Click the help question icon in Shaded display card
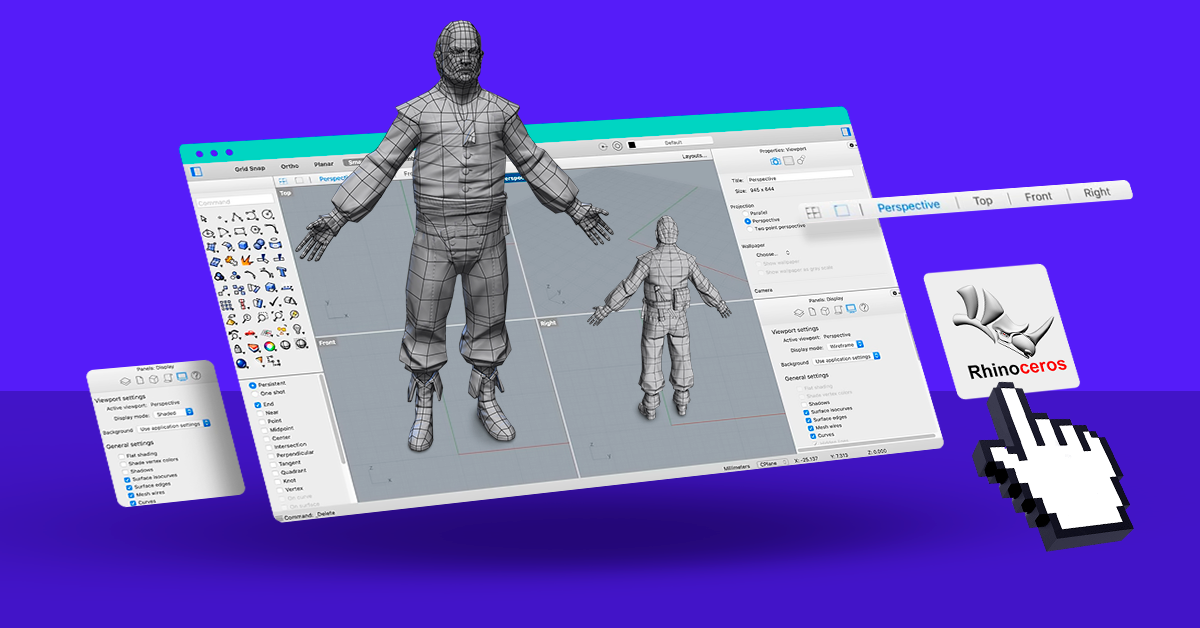 [196, 376]
